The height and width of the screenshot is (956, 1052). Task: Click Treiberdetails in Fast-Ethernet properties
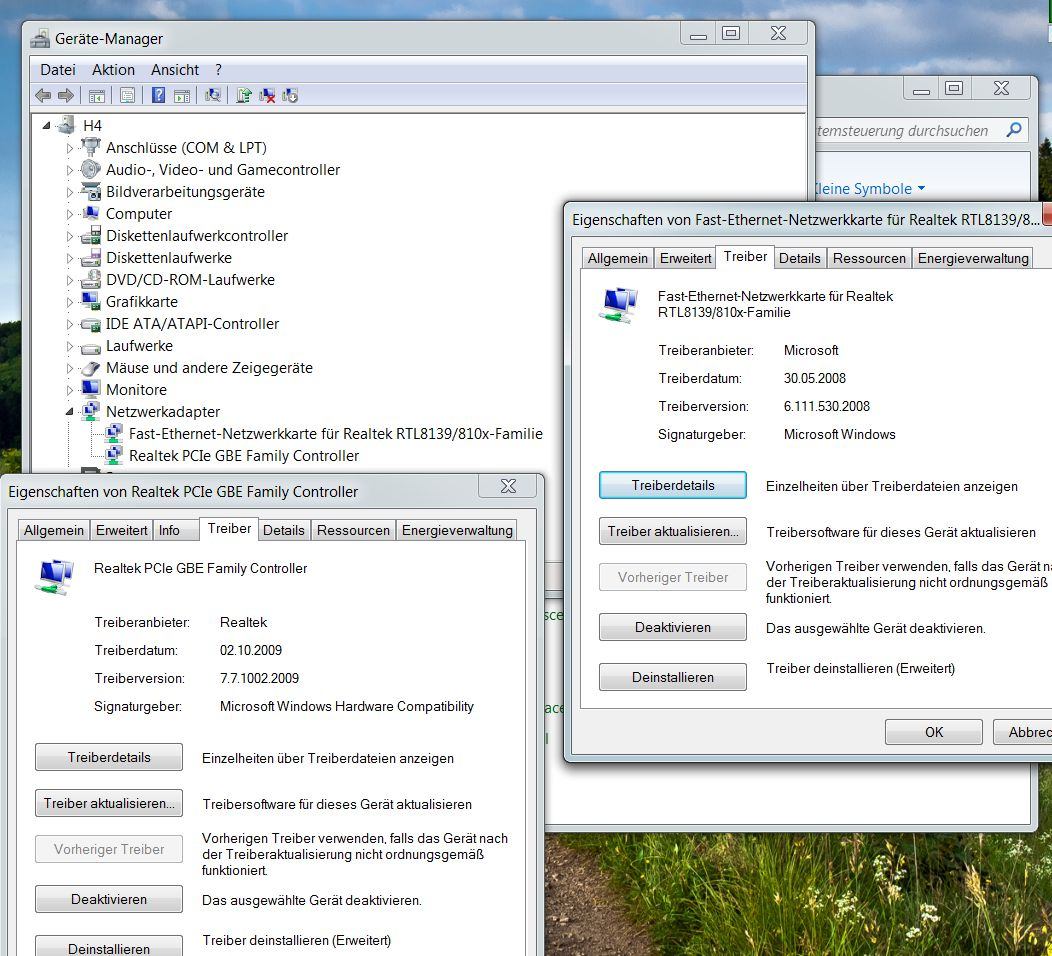(672, 485)
